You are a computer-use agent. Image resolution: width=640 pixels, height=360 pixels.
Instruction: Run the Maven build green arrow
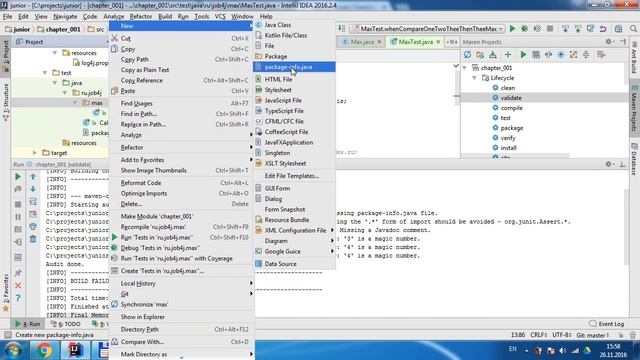coord(523,55)
